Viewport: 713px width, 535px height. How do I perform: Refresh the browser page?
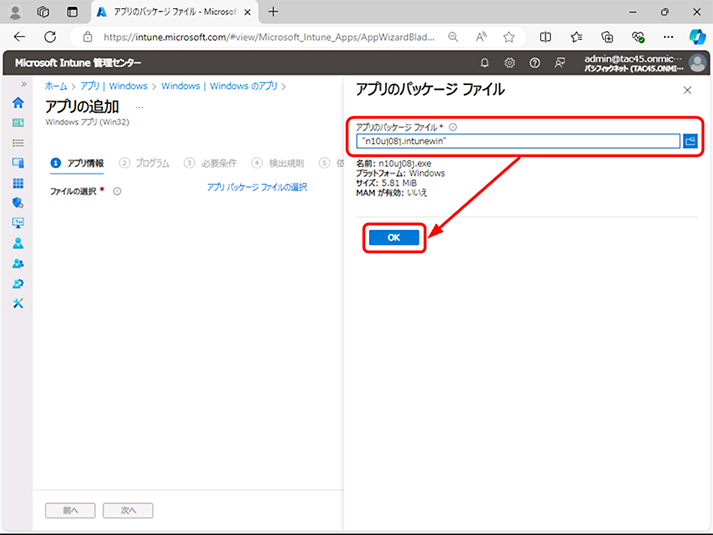pos(50,37)
